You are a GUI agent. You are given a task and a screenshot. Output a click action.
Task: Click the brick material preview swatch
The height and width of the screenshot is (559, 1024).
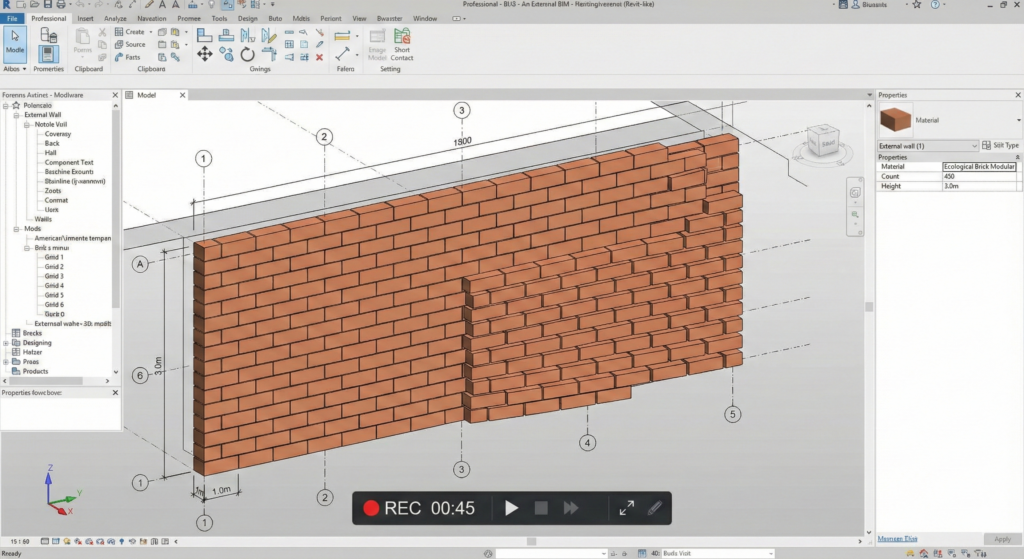[895, 120]
